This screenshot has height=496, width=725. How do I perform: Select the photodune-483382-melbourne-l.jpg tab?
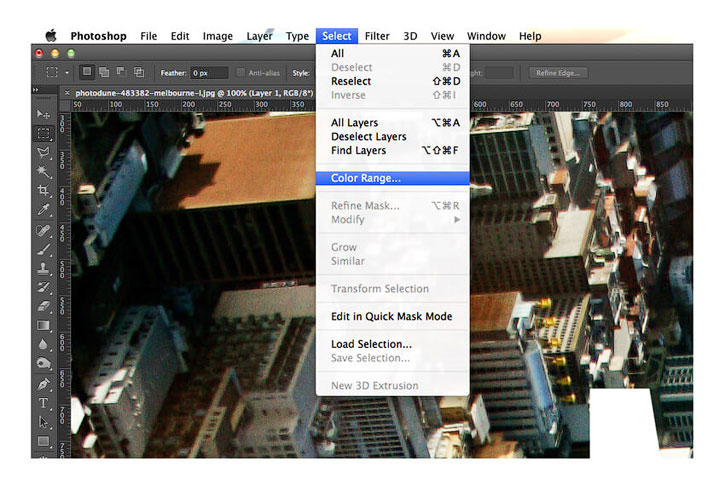194,93
